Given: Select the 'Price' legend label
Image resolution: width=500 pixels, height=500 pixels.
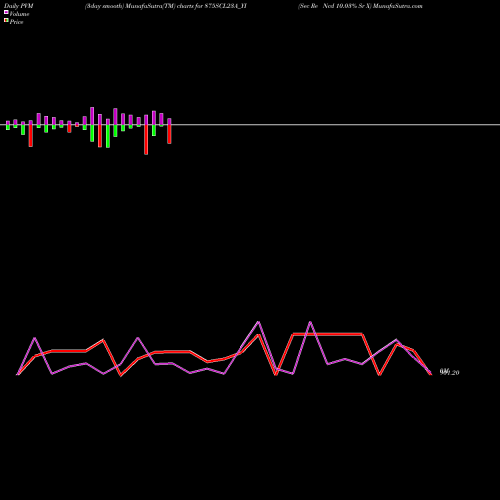Looking at the screenshot, I should [16, 22].
